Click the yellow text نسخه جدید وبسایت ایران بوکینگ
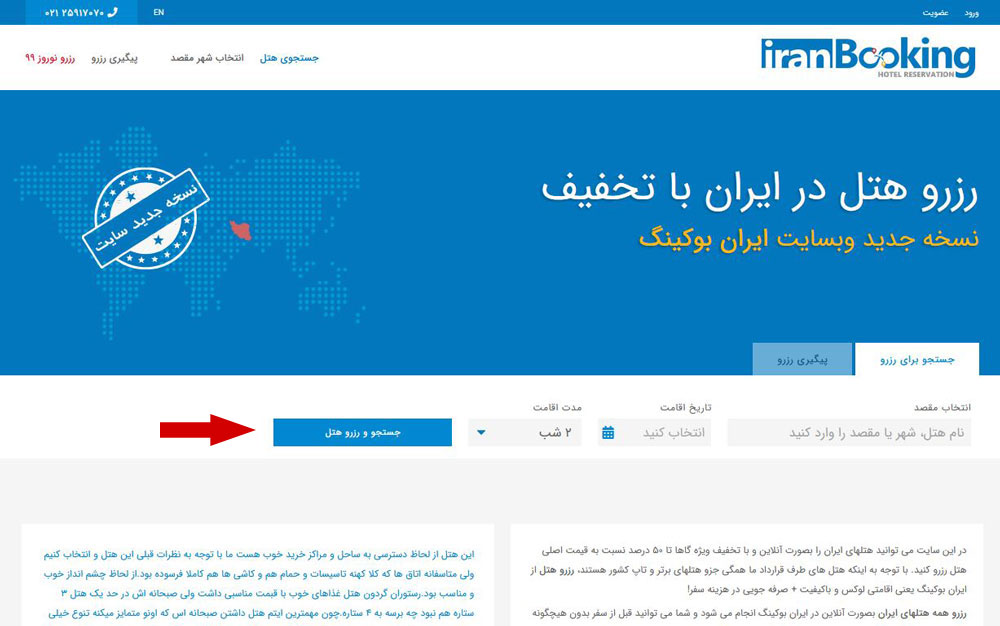The width and height of the screenshot is (1000, 626). click(809, 240)
